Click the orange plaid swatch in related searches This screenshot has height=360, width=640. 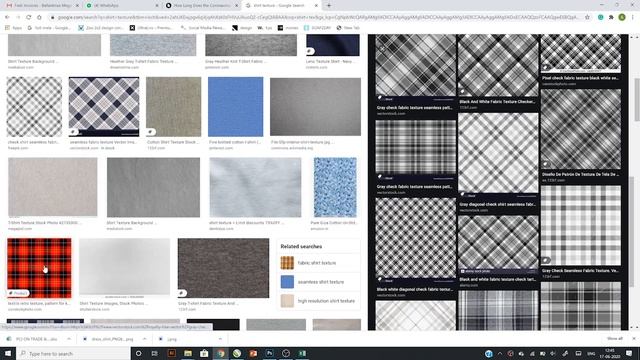[287, 263]
